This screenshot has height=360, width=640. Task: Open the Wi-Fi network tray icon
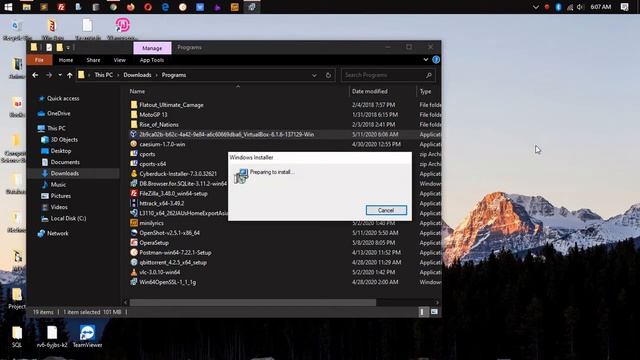tap(570, 7)
